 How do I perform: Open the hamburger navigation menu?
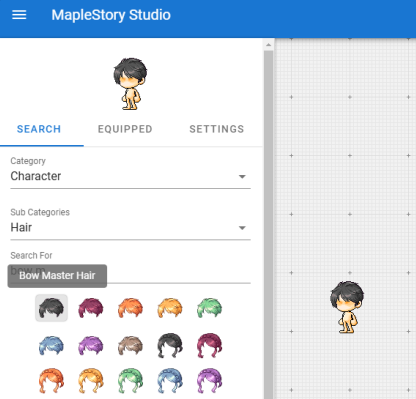coord(19,15)
